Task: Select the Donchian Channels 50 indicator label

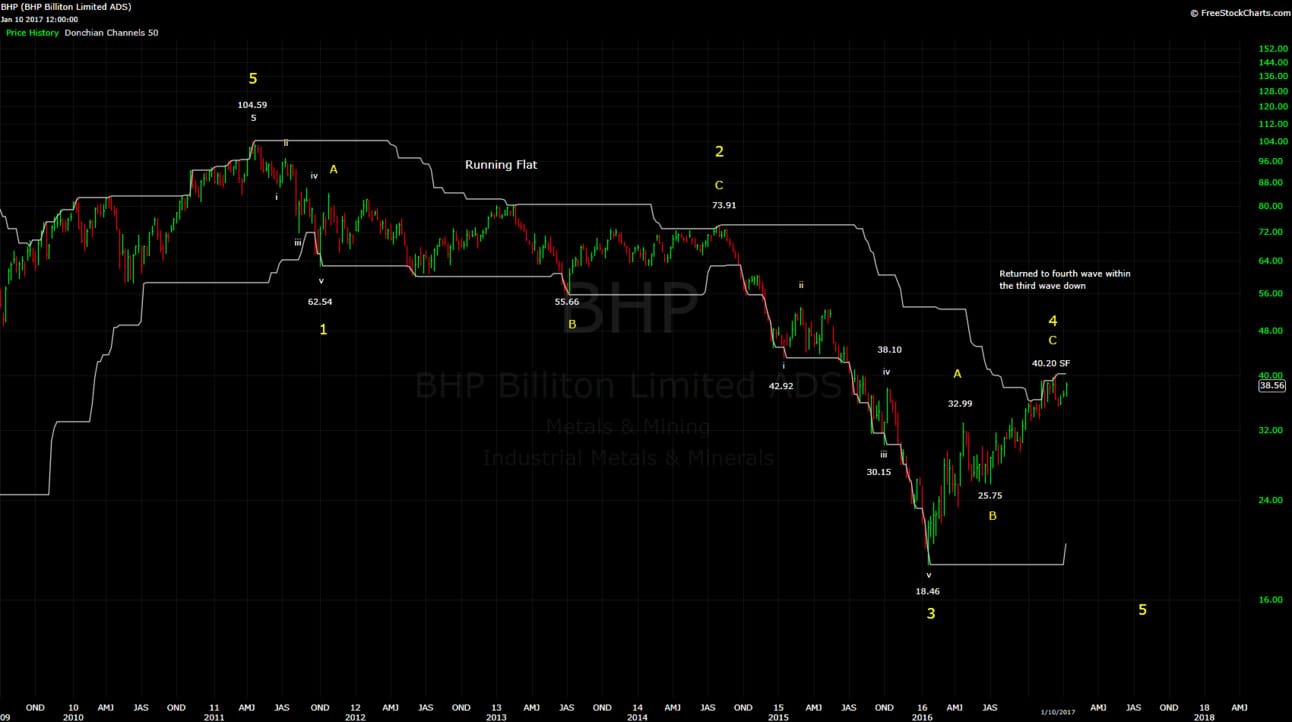Action: [111, 33]
